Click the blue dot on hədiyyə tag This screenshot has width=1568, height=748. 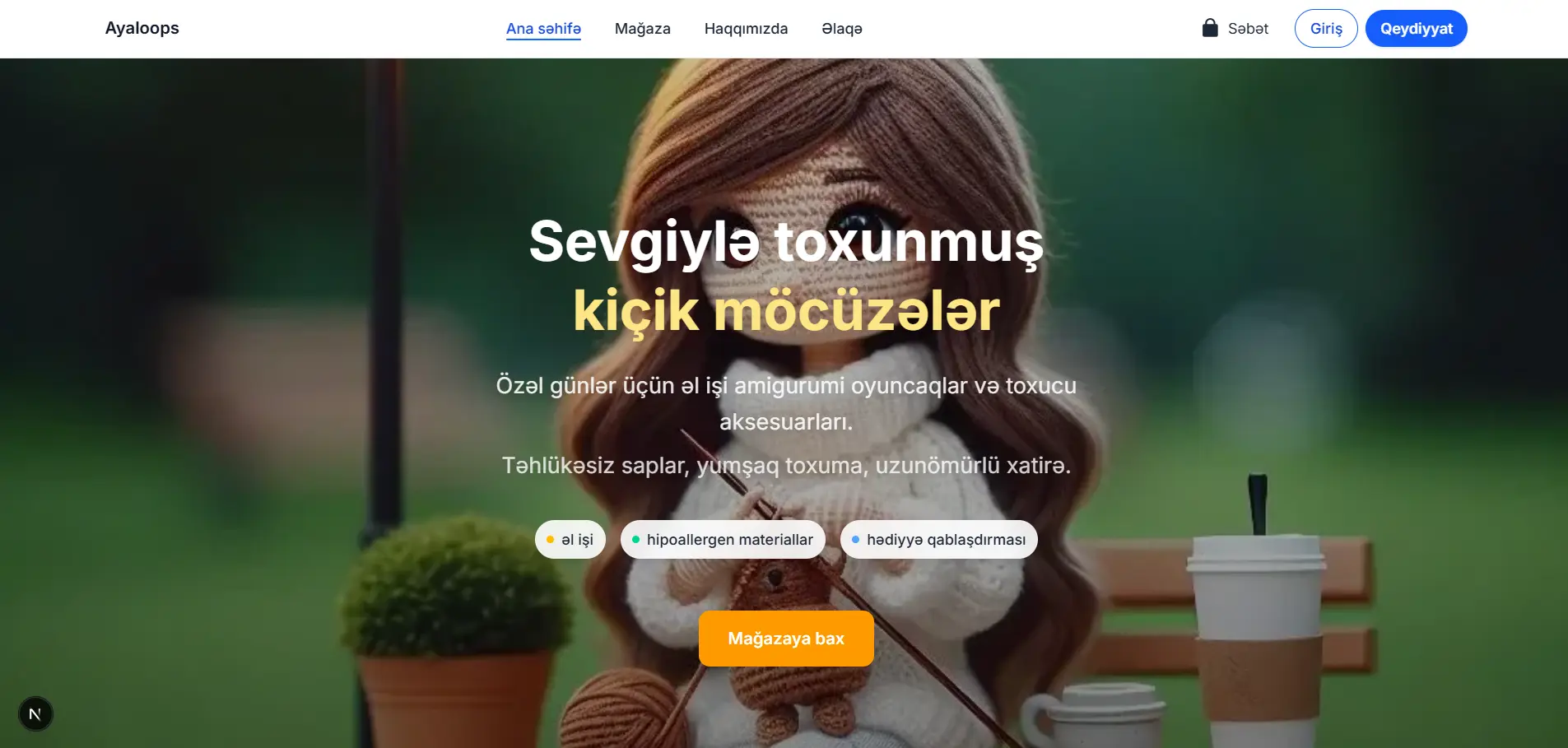pyautogui.click(x=855, y=540)
